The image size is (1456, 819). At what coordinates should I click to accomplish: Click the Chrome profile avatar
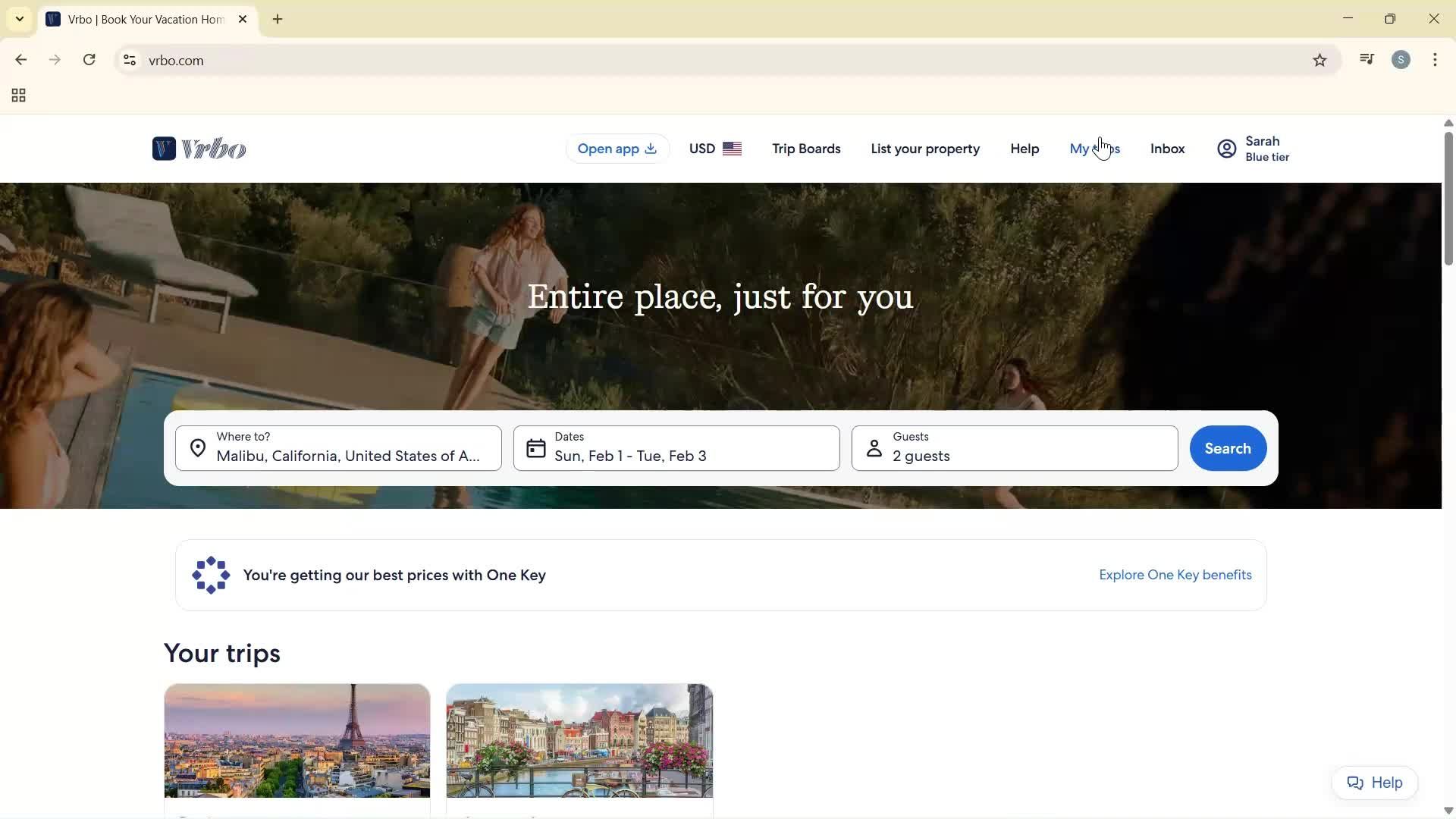coord(1401,59)
